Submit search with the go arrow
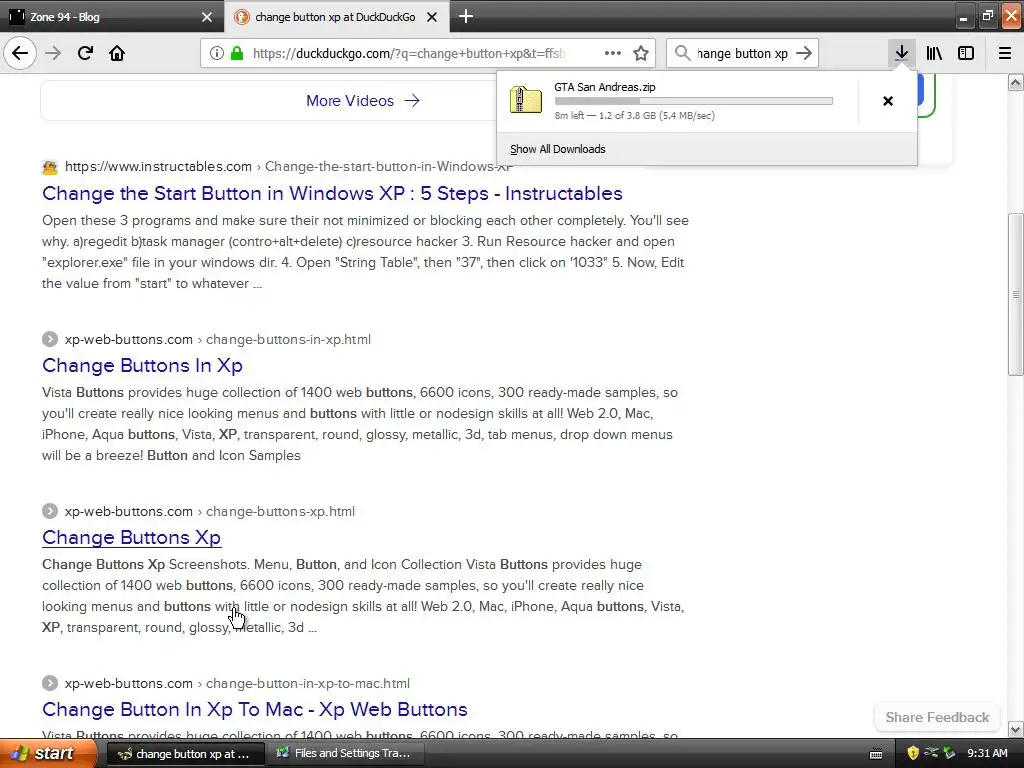This screenshot has width=1024, height=768. [804, 53]
